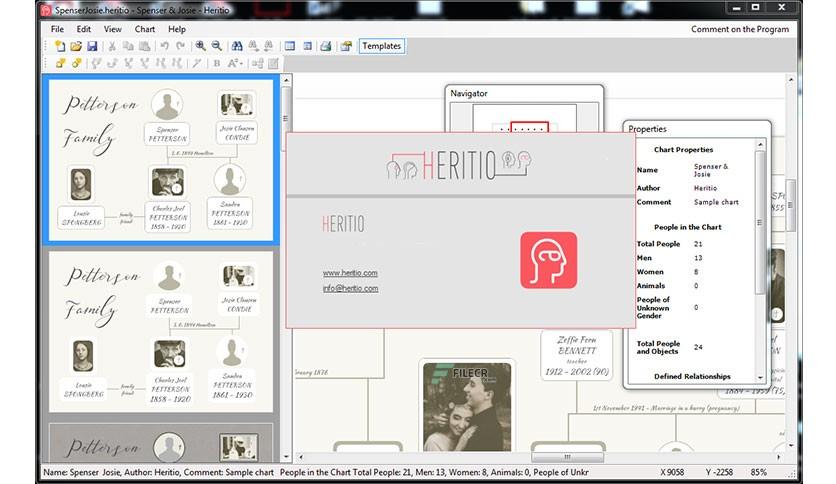The image size is (836, 484).
Task: Click chart horizontal scroll left arrow
Action: coord(301,457)
